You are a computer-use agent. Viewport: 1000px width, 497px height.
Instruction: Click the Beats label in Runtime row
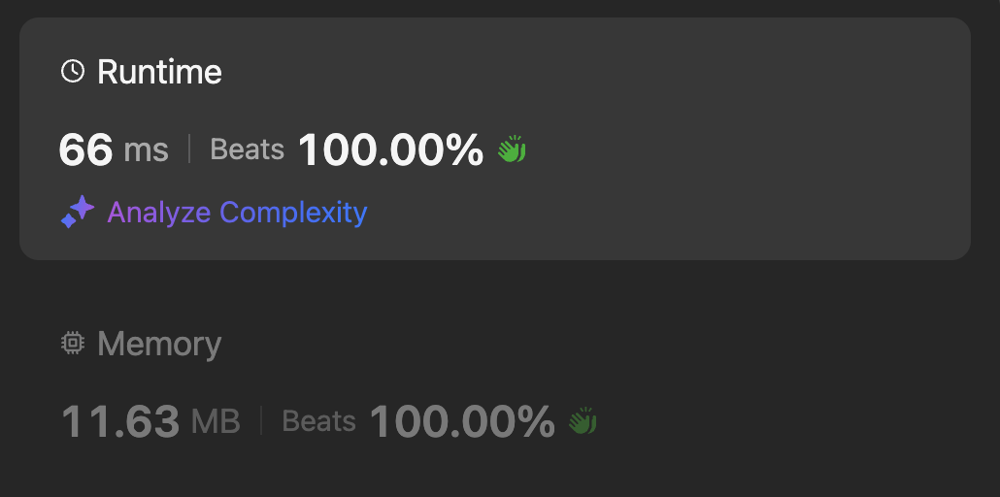click(247, 150)
